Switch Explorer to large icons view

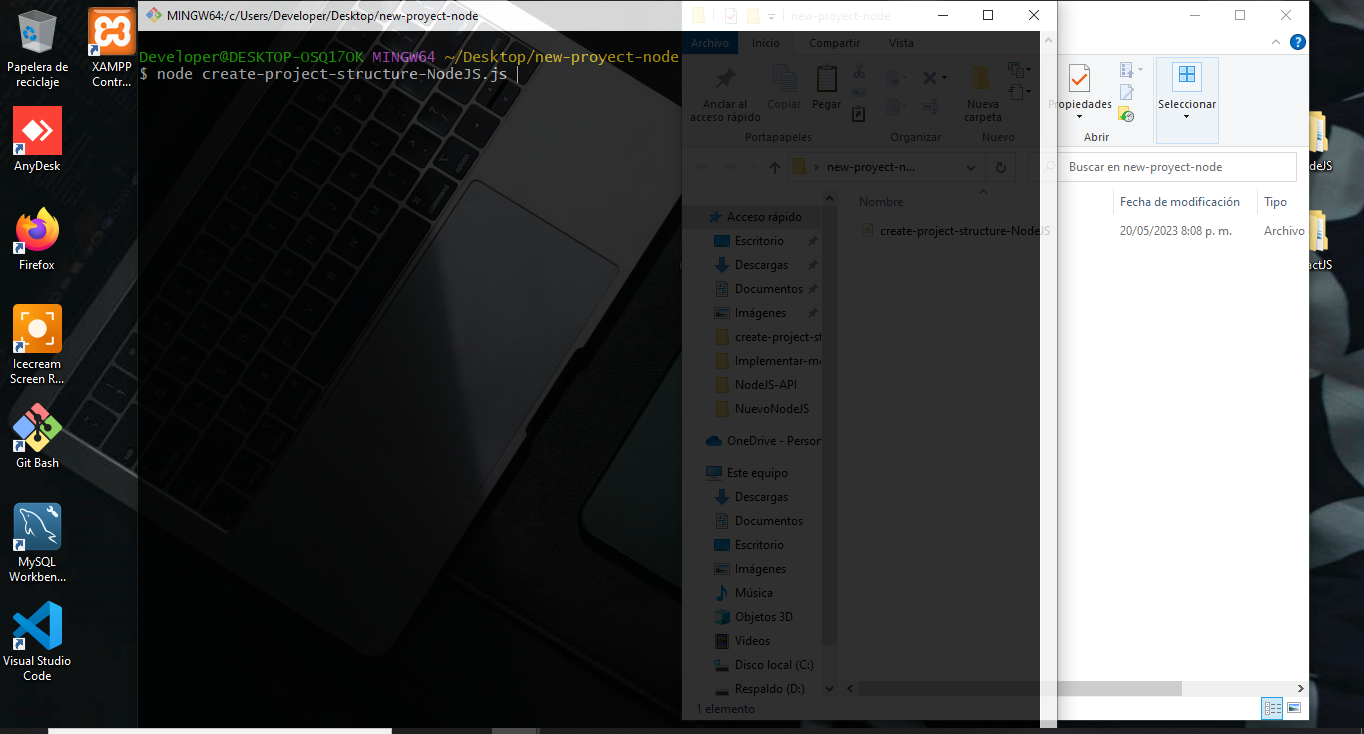(1294, 708)
